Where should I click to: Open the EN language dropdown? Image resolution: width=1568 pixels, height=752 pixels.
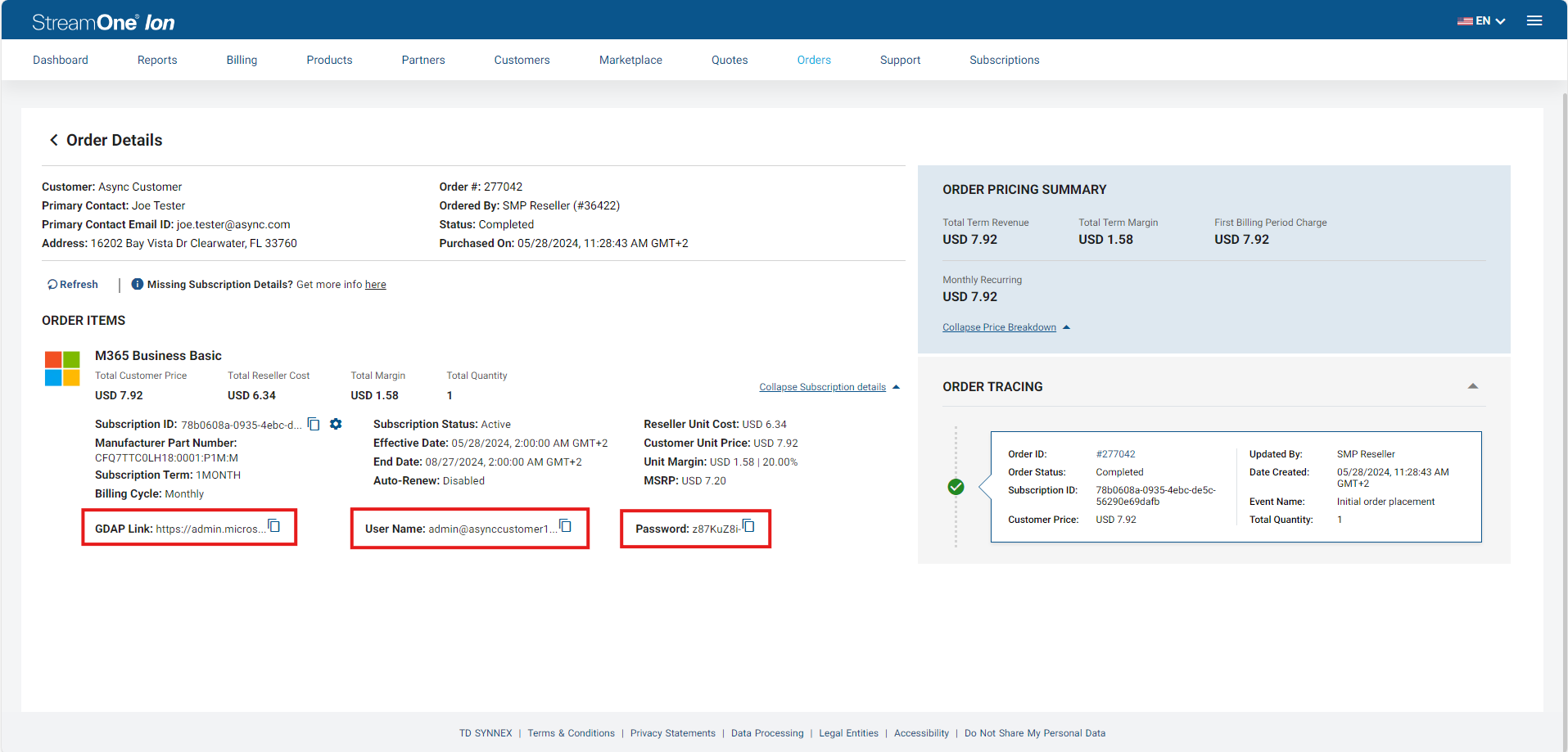[1491, 21]
